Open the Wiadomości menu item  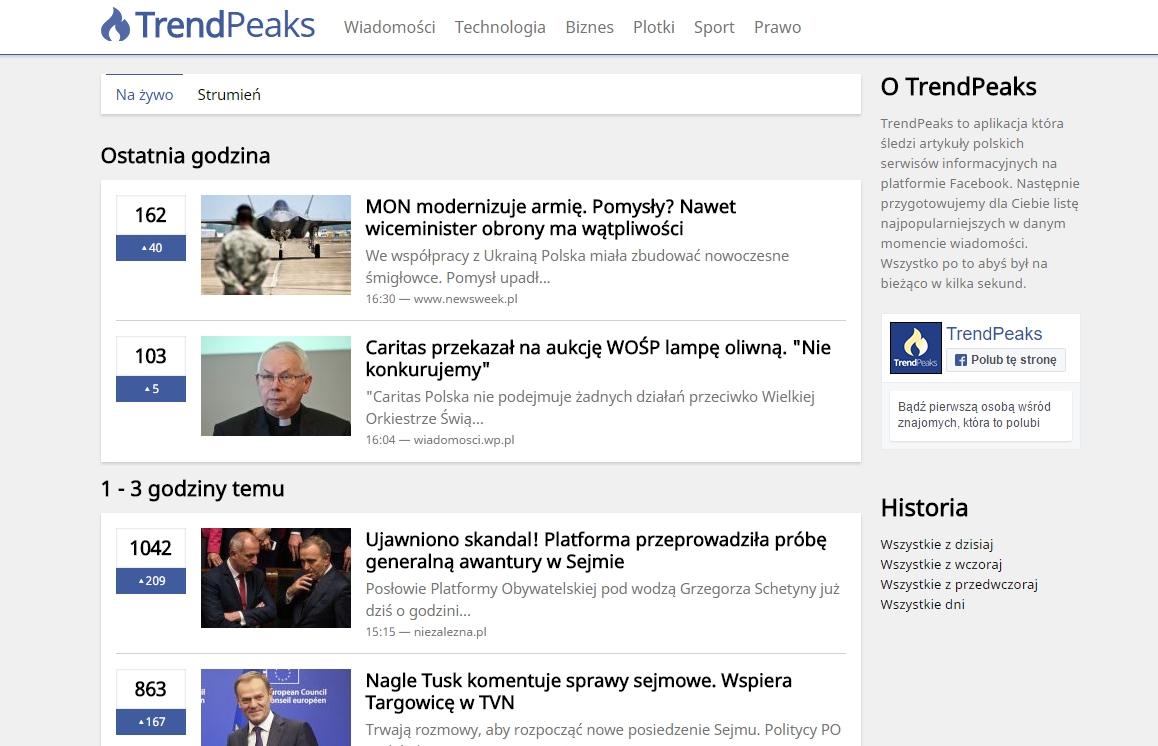tap(389, 27)
